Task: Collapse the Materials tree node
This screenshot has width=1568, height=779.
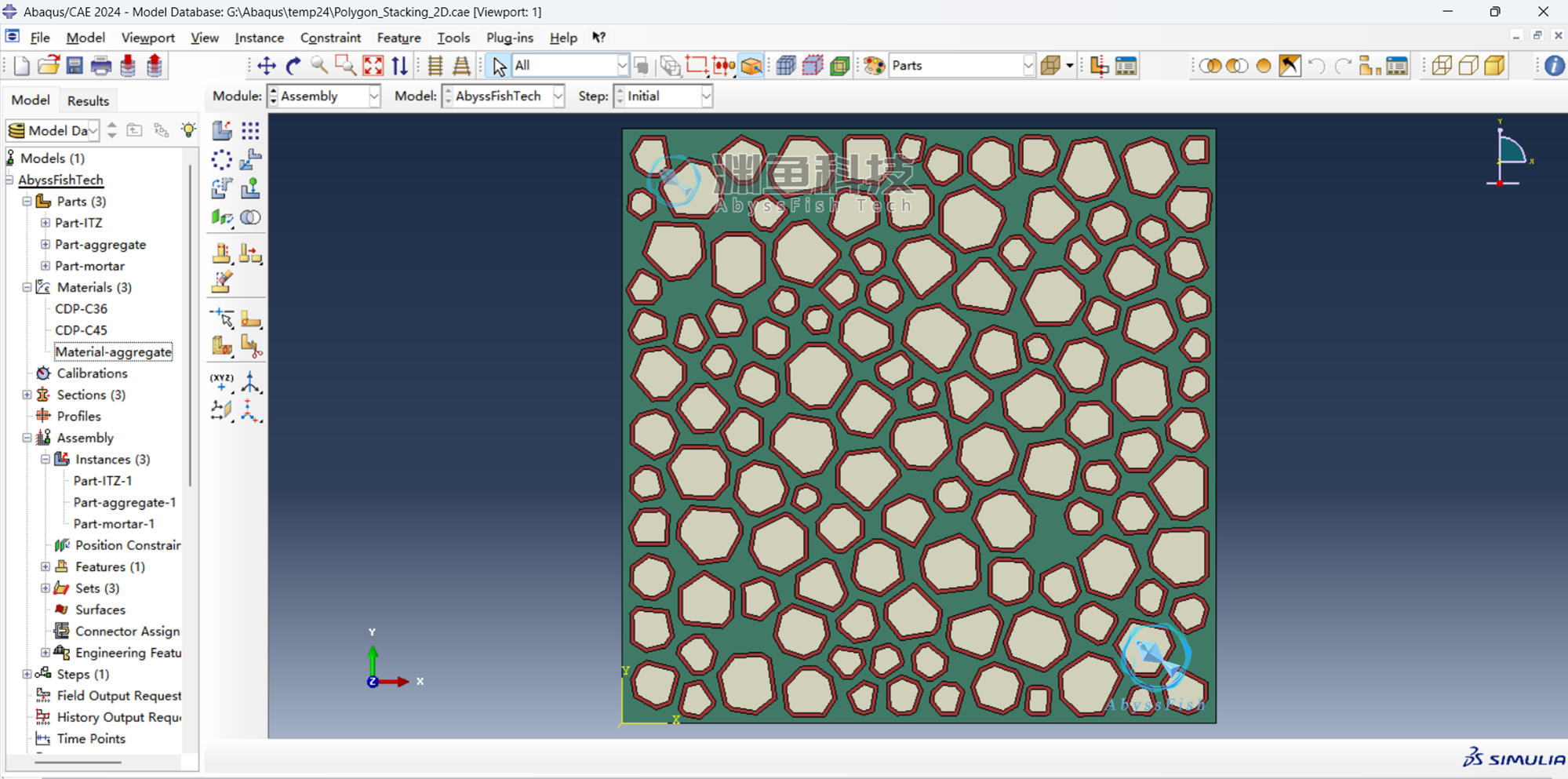Action: (x=27, y=287)
